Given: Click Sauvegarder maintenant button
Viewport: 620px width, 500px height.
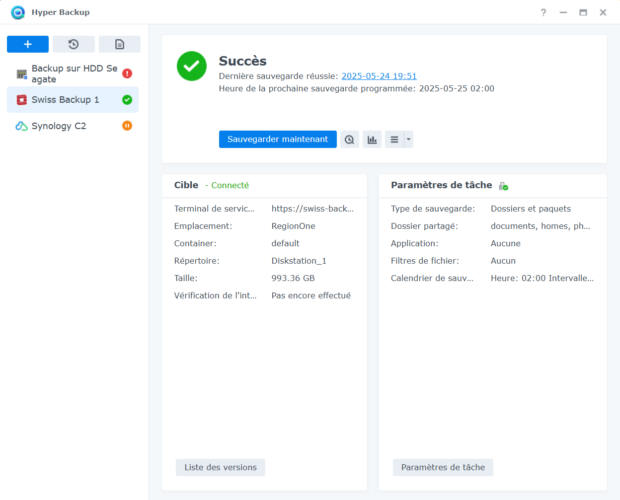Looking at the screenshot, I should (x=278, y=139).
